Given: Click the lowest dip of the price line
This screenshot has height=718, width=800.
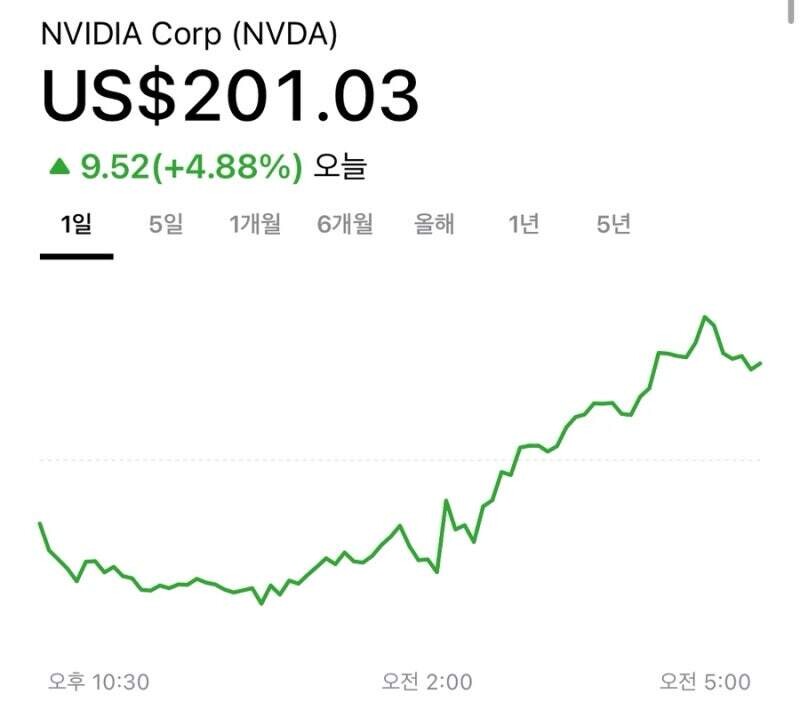Looking at the screenshot, I should 262,603.
